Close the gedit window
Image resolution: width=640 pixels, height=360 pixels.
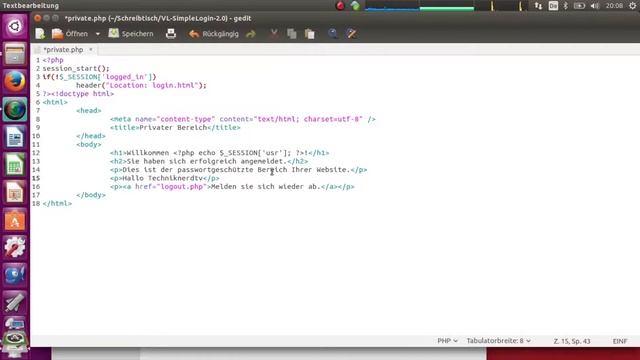pyautogui.click(x=38, y=18)
